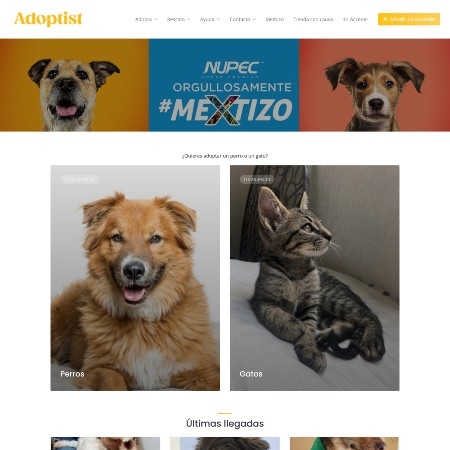Open the Contacto dropdown menu
The width and height of the screenshot is (450, 450).
(x=243, y=19)
